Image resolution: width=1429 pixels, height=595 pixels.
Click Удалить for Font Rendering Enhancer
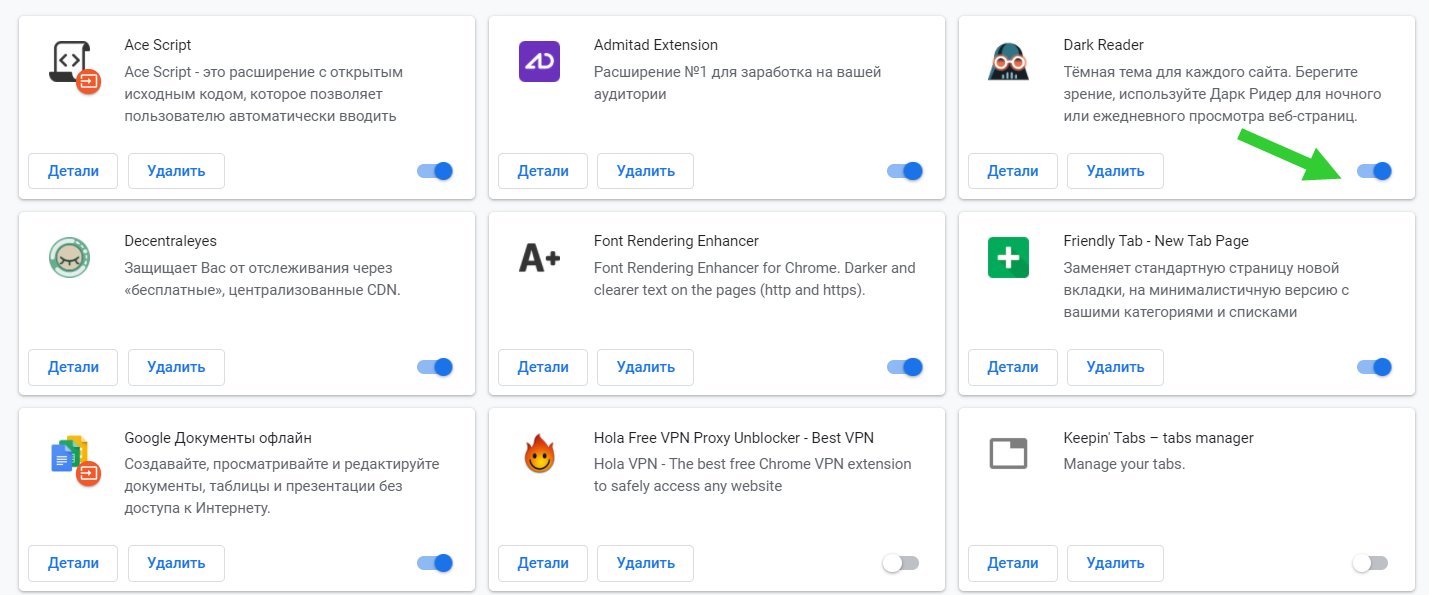pos(646,367)
